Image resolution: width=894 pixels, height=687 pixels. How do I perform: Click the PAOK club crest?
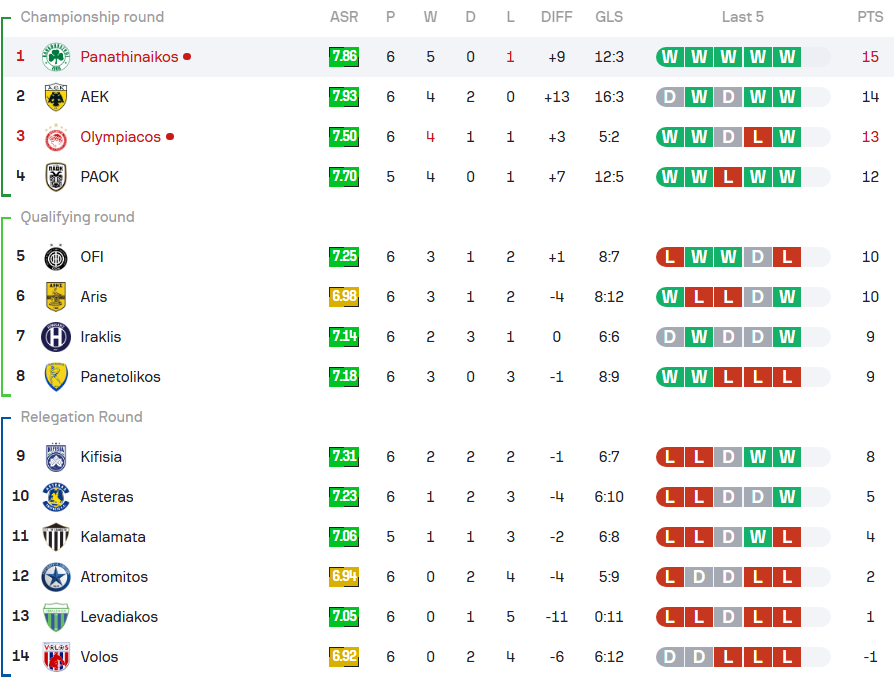(56, 177)
